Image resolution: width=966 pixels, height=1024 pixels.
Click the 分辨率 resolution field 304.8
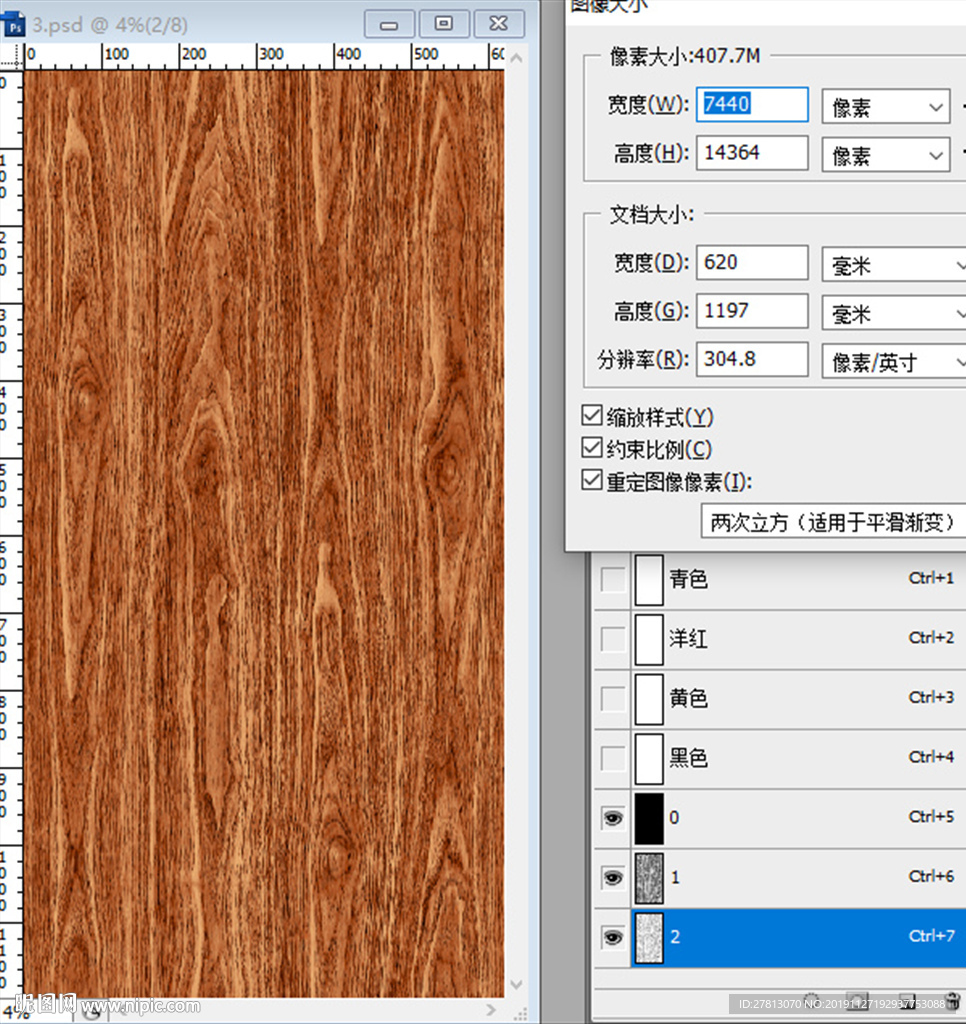click(x=751, y=359)
